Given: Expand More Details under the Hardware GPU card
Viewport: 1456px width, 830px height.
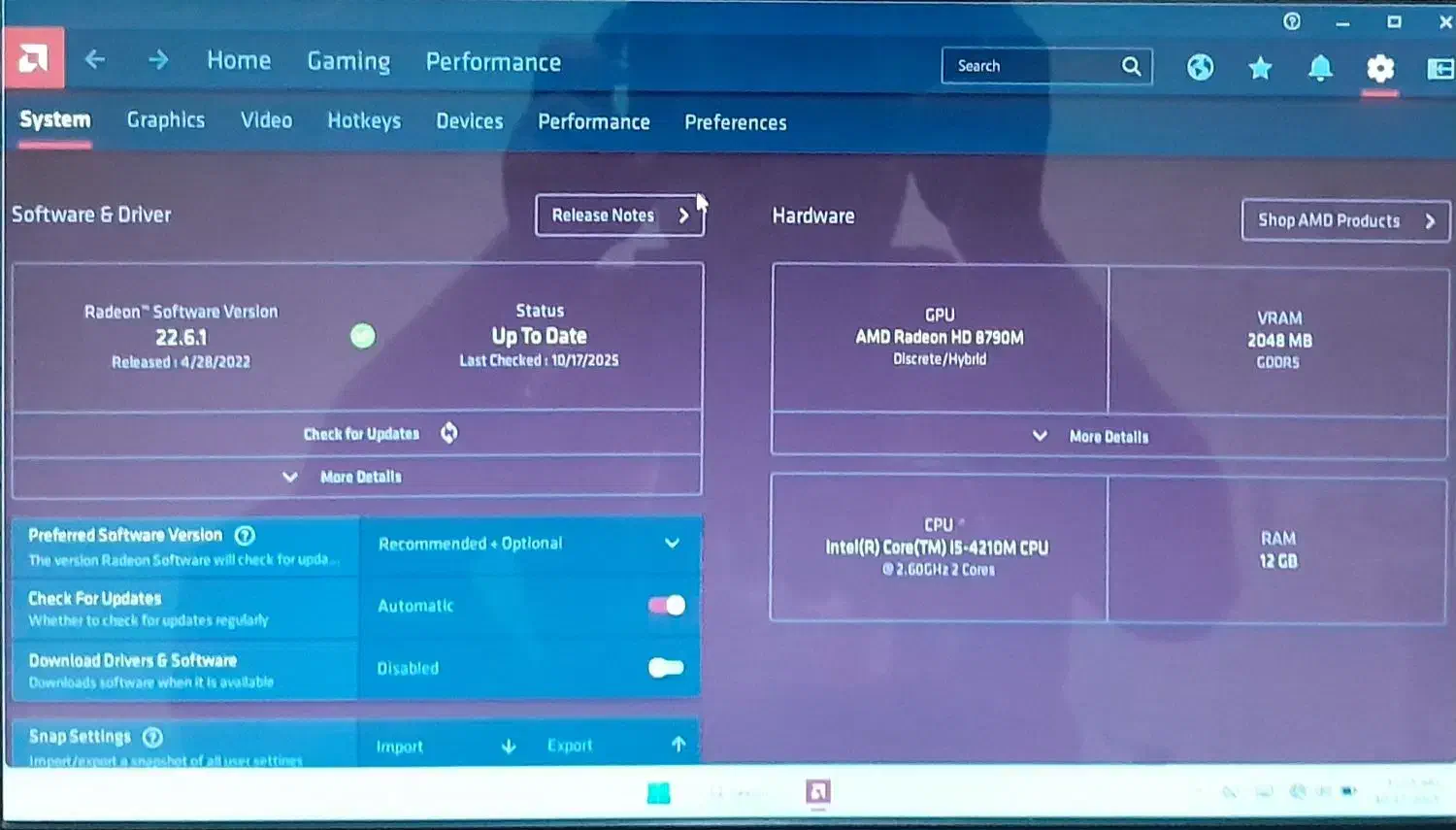Looking at the screenshot, I should click(1109, 437).
